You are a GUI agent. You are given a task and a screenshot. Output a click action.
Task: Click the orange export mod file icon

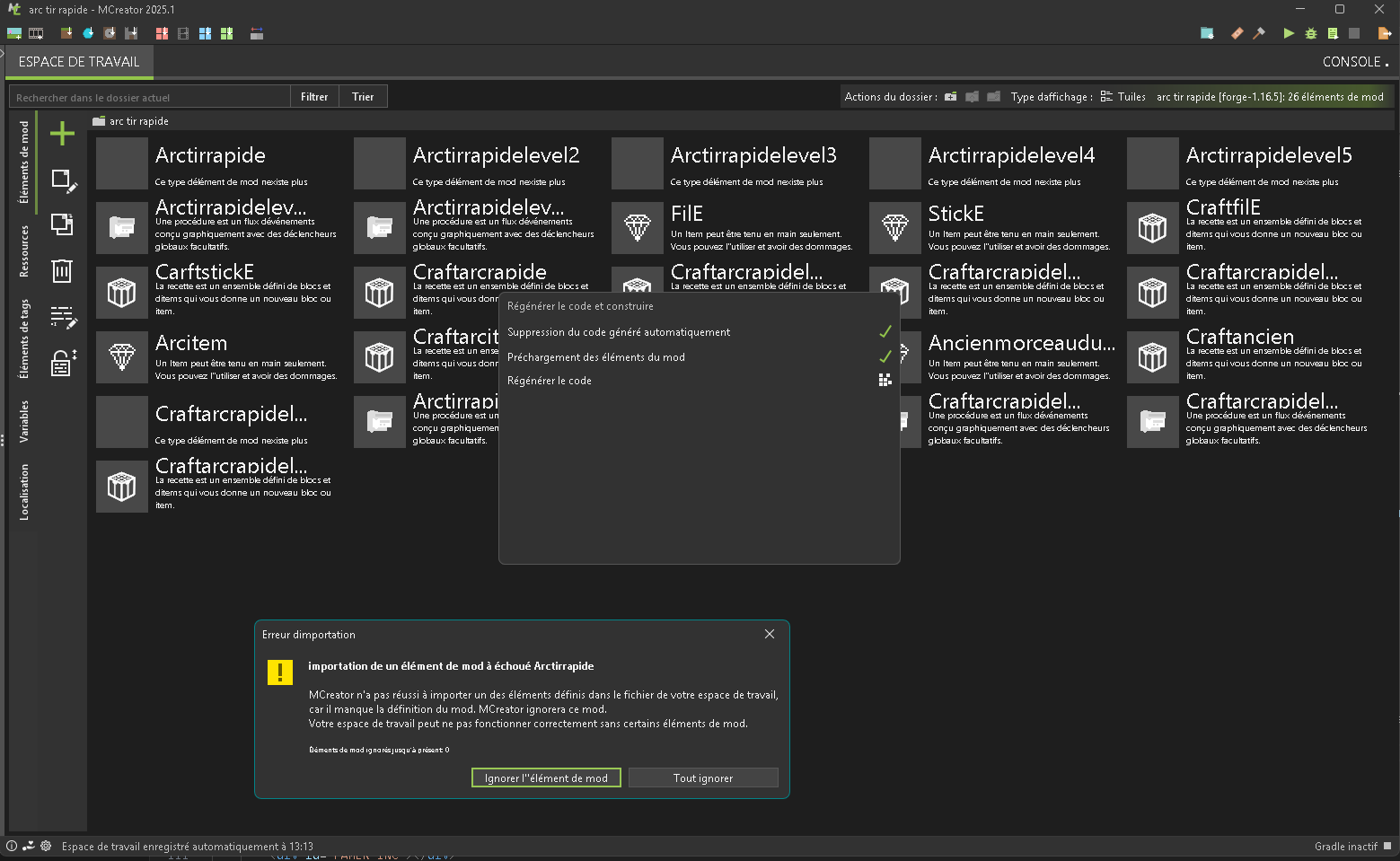pyautogui.click(x=1384, y=33)
